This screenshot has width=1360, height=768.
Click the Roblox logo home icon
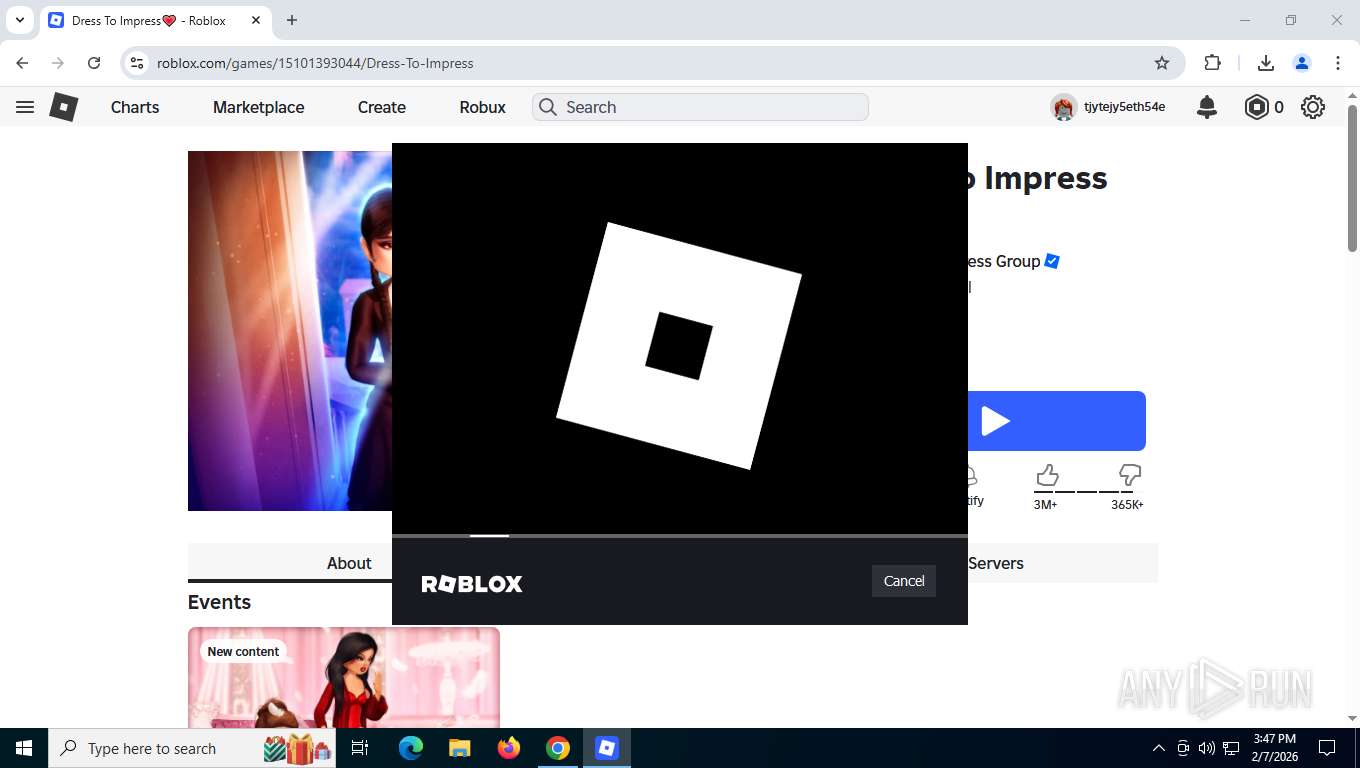(64, 107)
